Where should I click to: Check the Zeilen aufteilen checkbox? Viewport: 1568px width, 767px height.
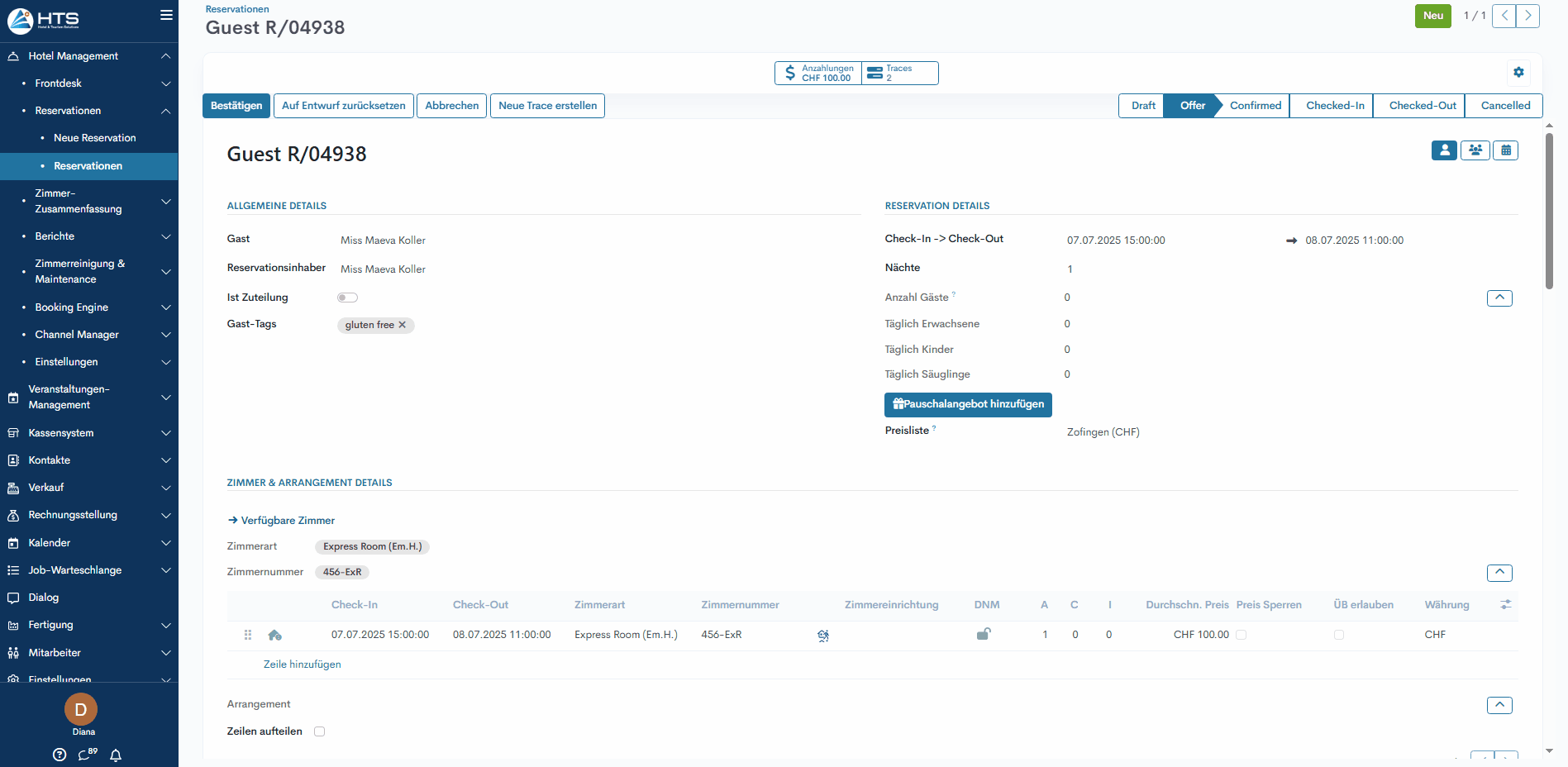point(320,731)
